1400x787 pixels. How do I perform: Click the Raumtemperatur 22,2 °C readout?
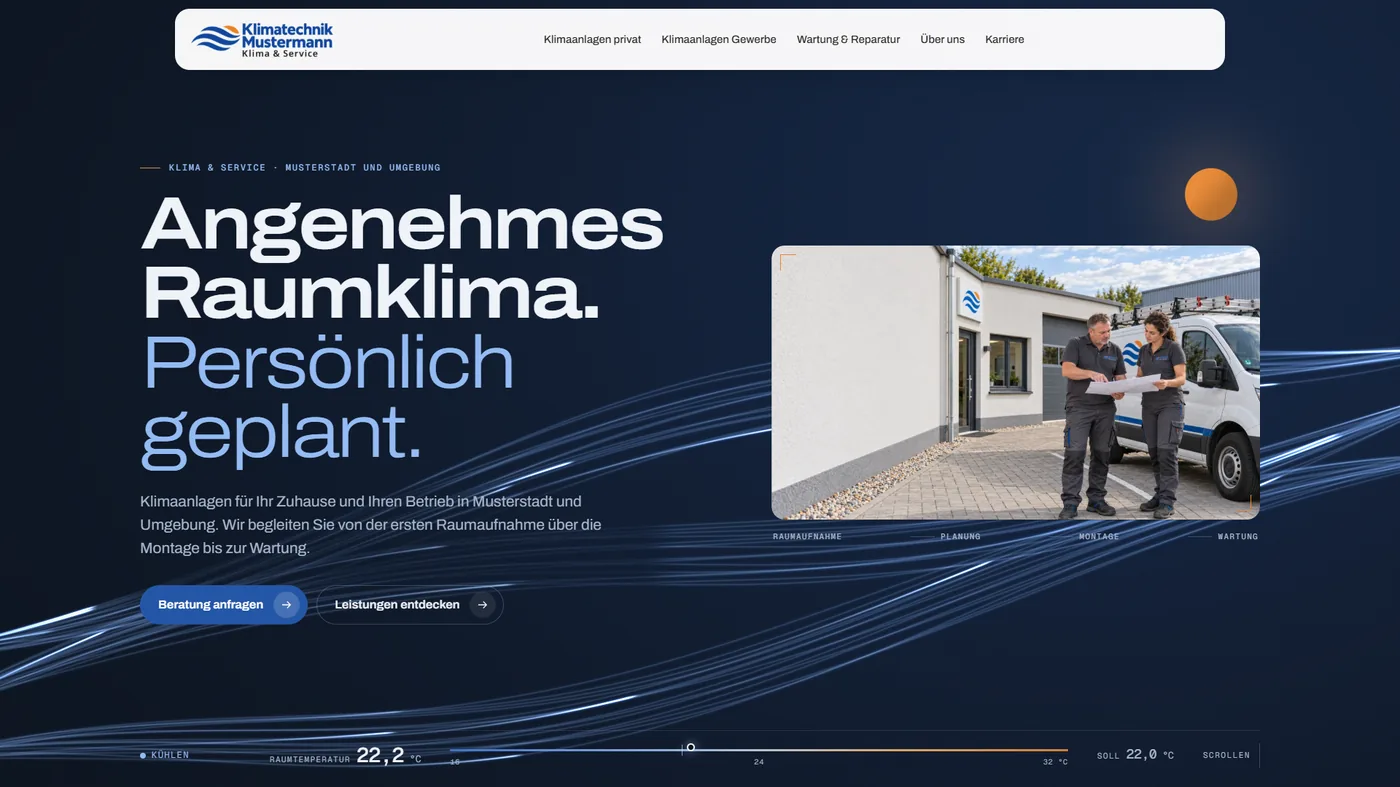tap(346, 756)
